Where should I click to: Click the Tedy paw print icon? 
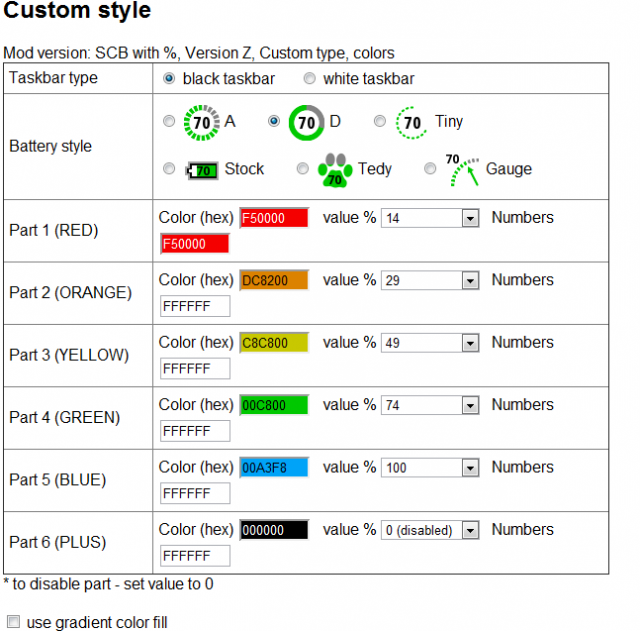[335, 171]
